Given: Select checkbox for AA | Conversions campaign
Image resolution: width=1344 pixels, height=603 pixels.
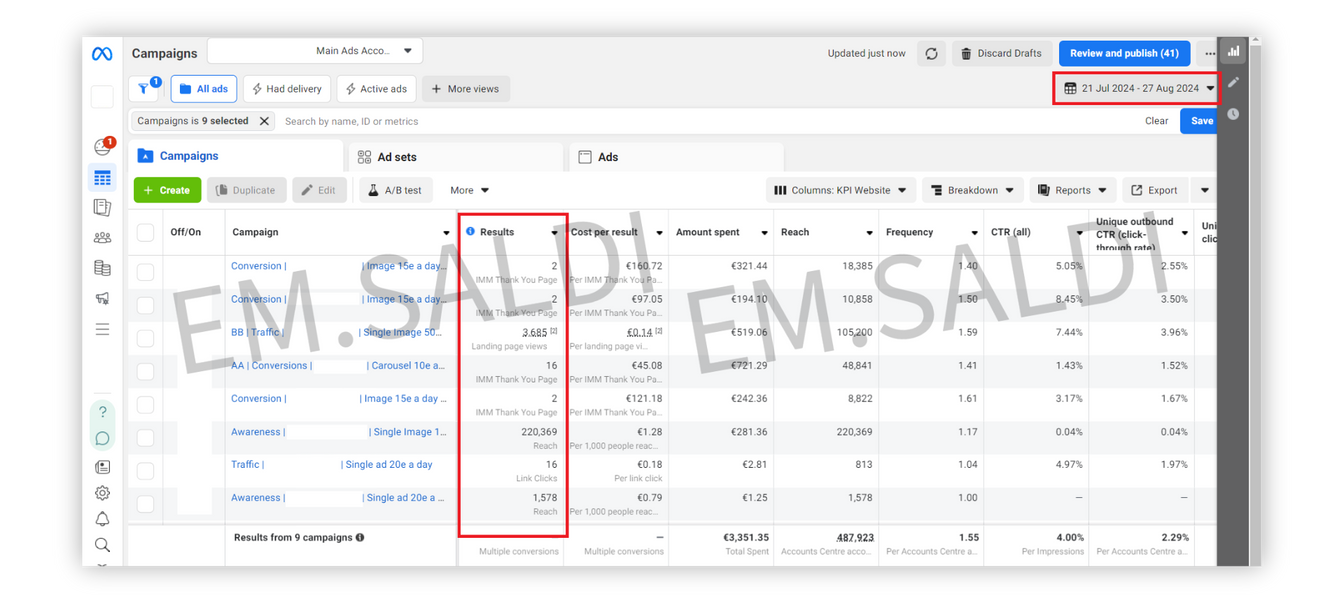Looking at the screenshot, I should [x=145, y=371].
